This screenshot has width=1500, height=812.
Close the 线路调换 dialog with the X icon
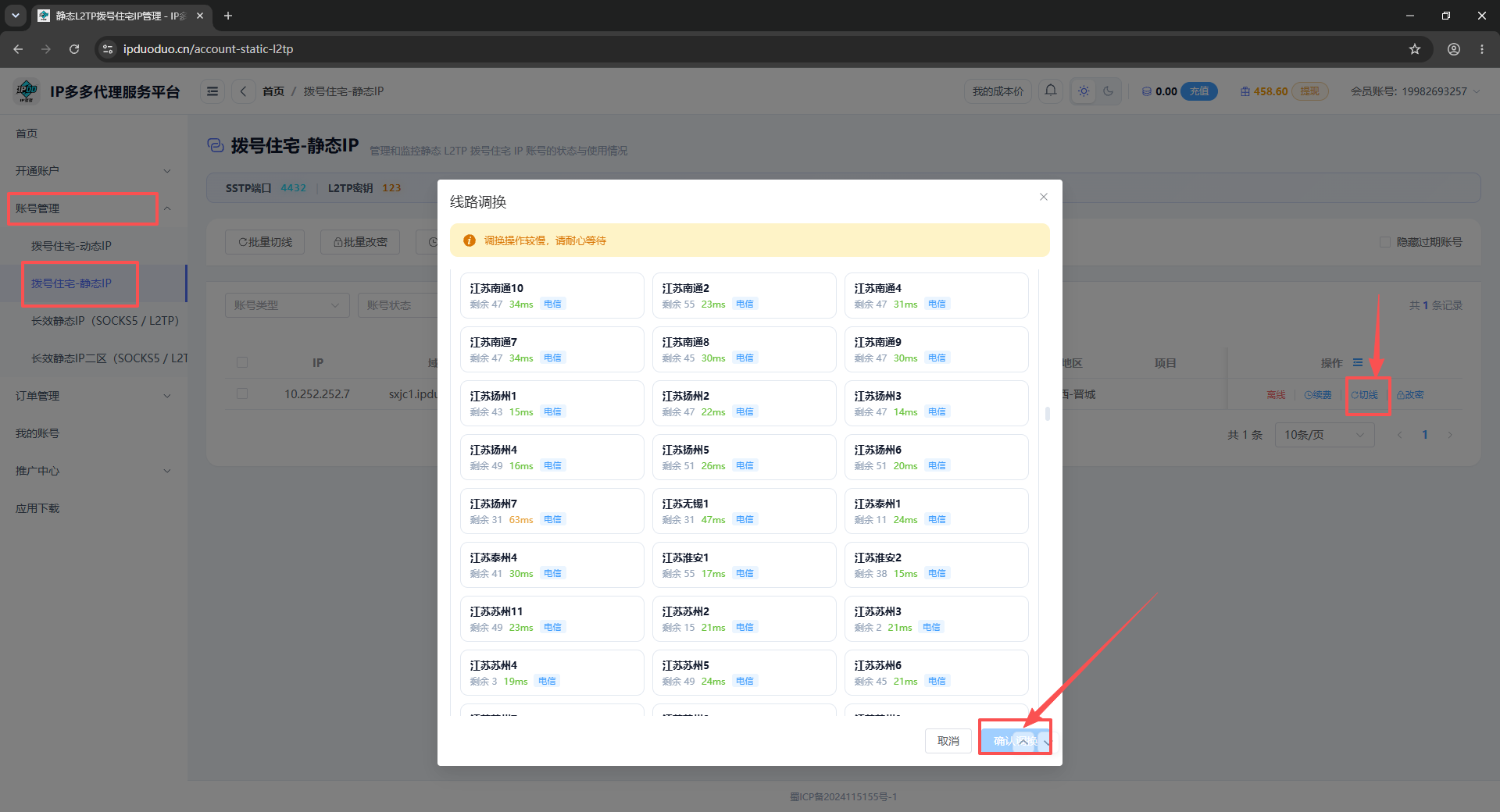click(1043, 197)
